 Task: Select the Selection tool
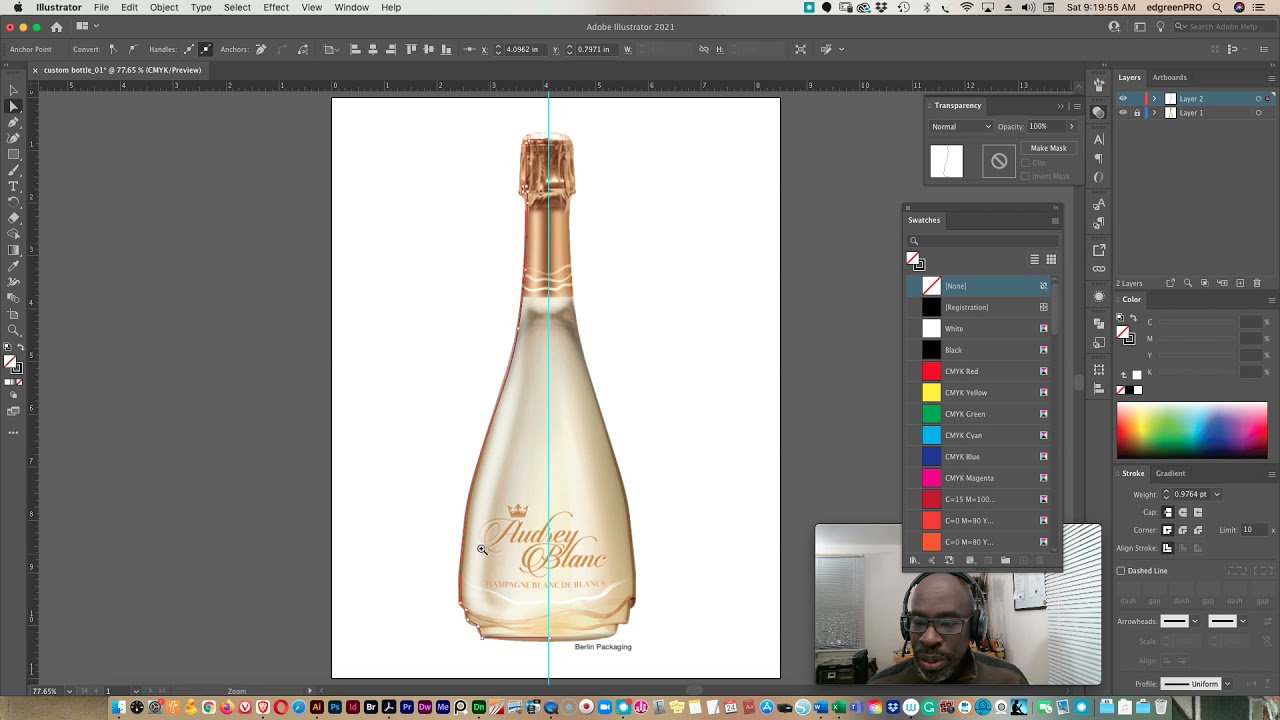click(14, 90)
